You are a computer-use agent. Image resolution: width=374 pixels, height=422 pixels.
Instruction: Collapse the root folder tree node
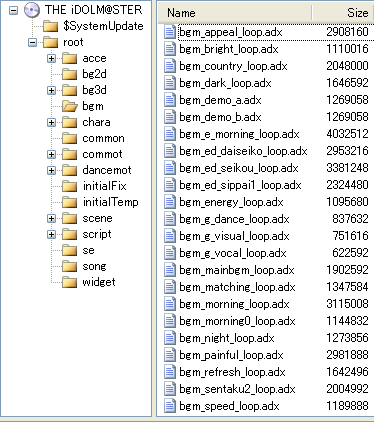click(32, 42)
